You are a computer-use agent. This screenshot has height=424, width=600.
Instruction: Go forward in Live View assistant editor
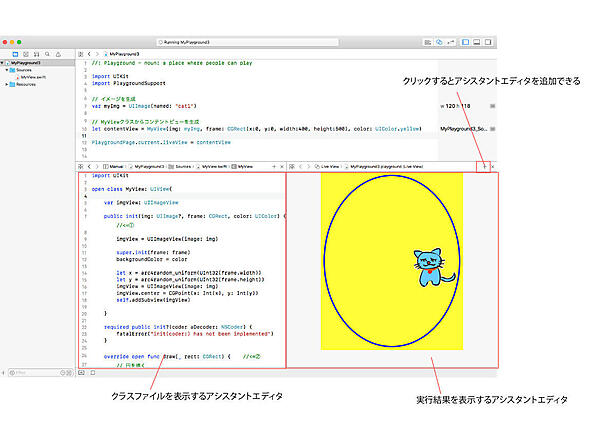[x=308, y=166]
